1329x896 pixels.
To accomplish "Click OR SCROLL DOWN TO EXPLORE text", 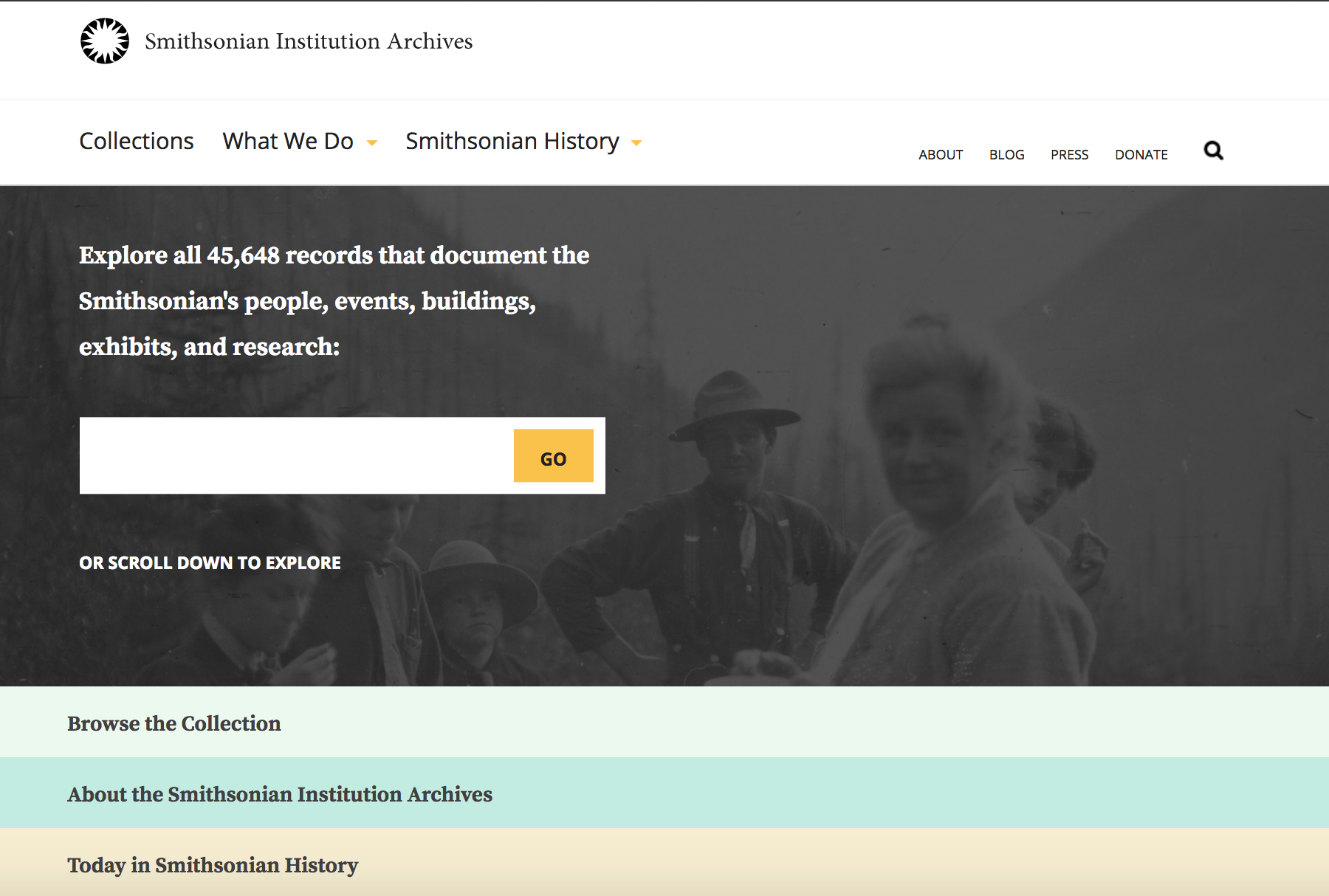I will (x=210, y=563).
